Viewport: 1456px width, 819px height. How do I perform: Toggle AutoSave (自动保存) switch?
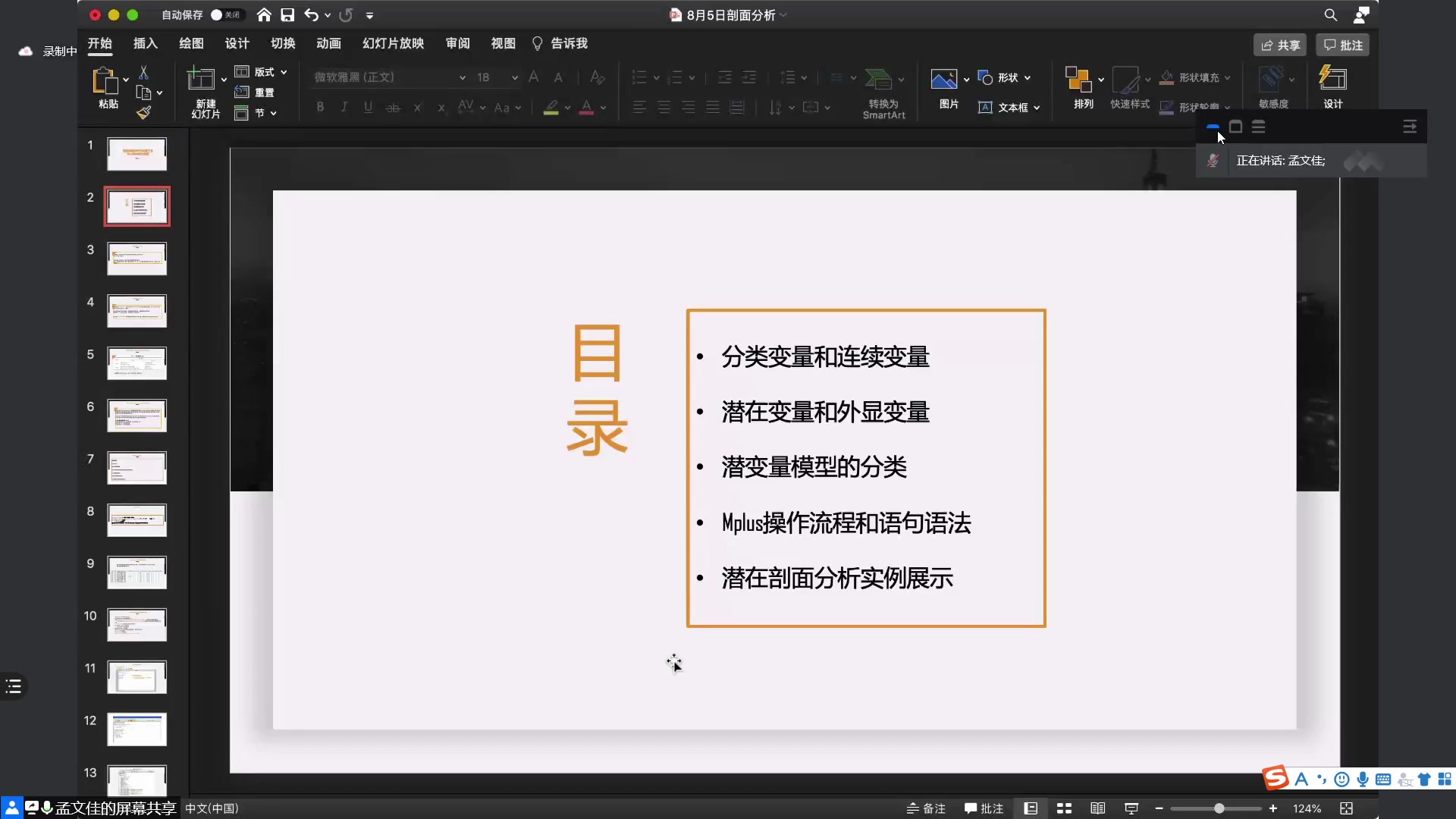coord(225,15)
